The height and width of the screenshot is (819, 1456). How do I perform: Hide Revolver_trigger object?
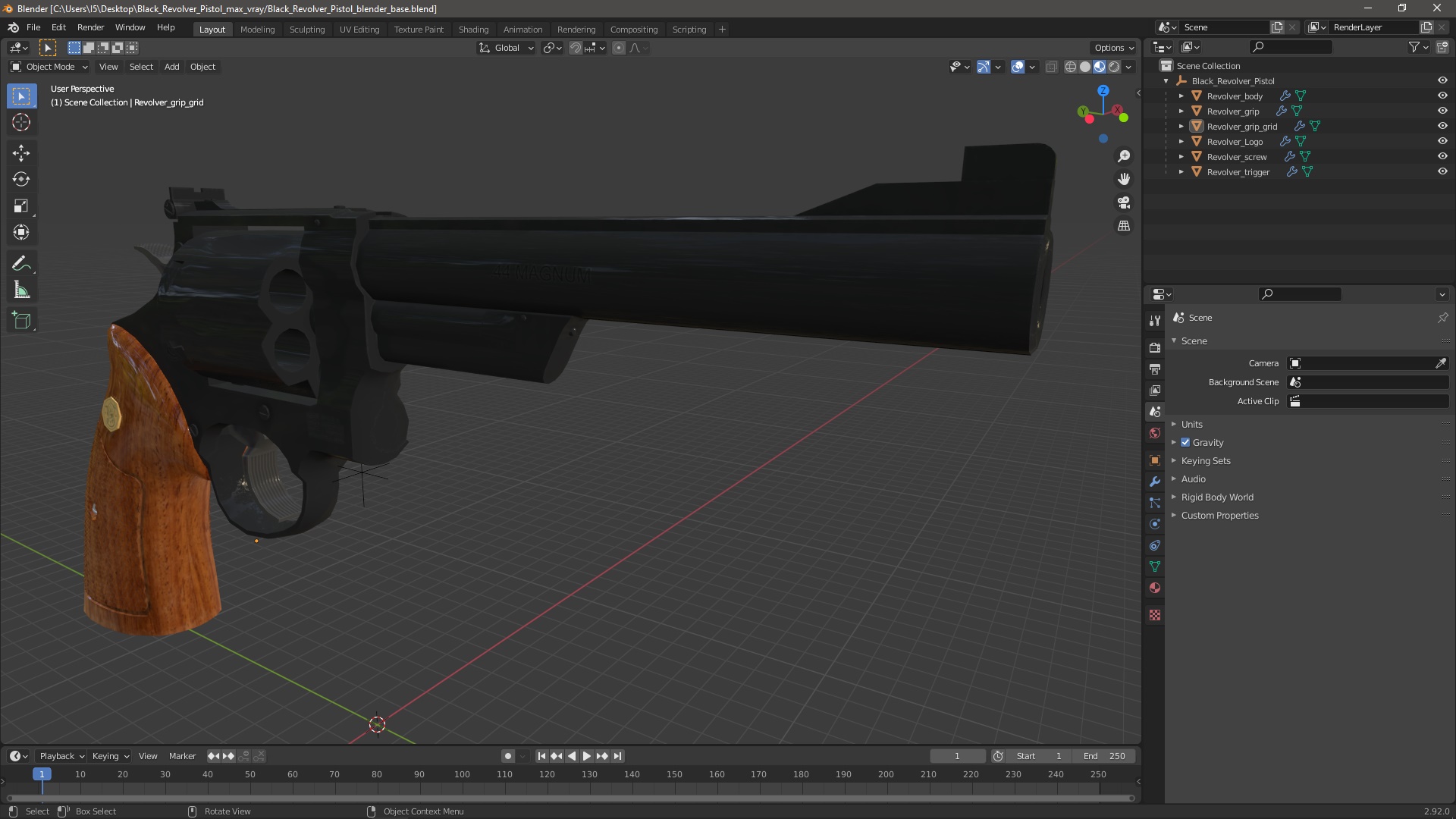(x=1442, y=171)
